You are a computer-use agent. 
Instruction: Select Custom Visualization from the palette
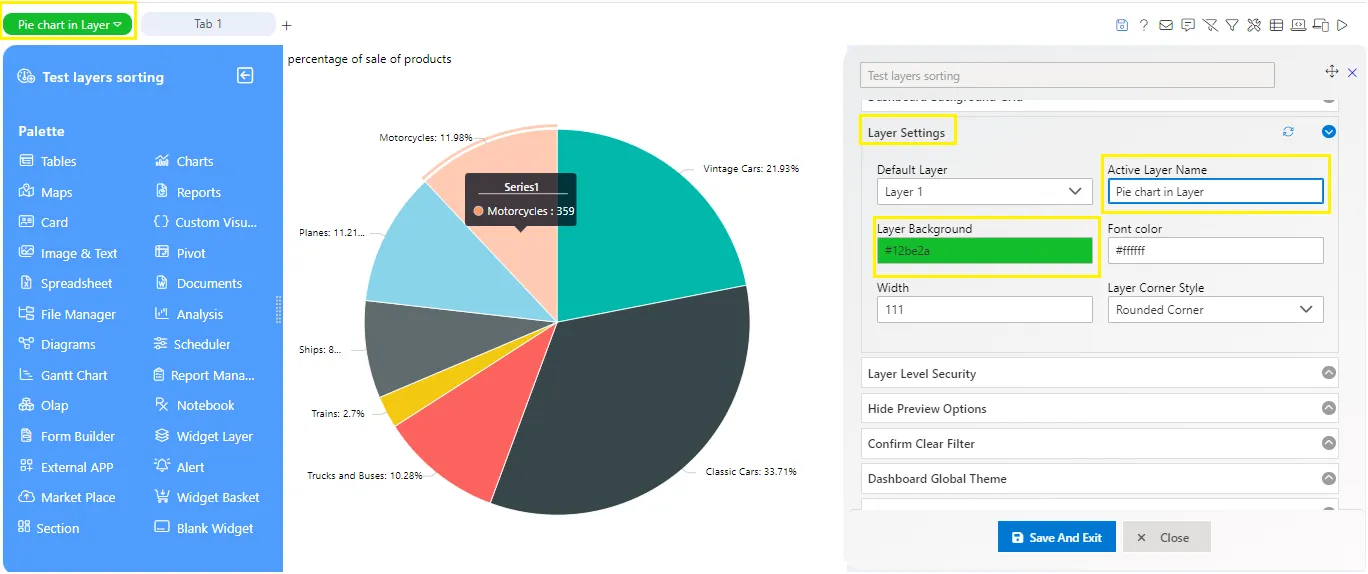coord(206,222)
